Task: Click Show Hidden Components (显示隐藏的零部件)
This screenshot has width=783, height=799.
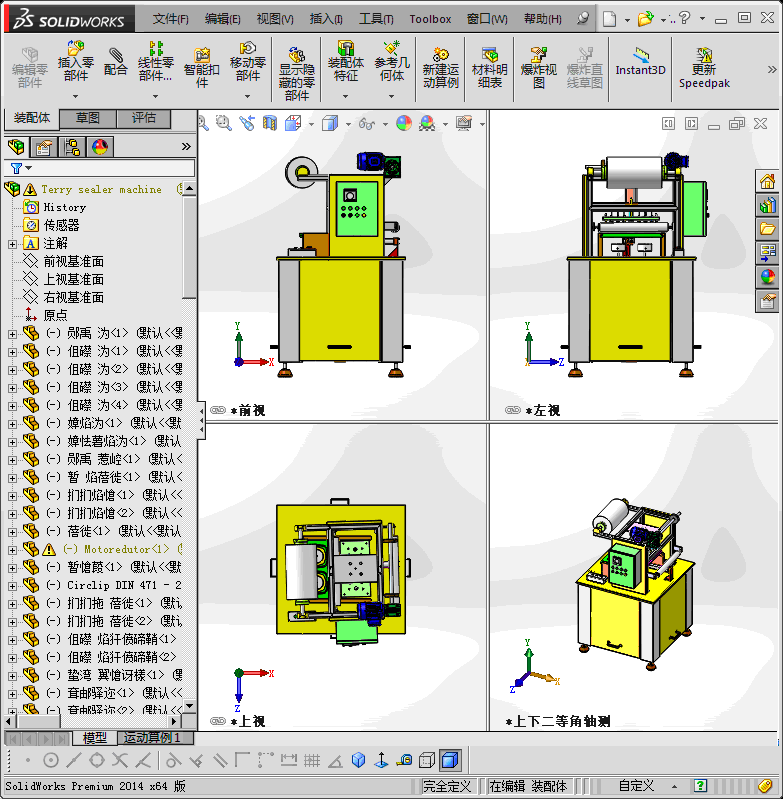Action: pyautogui.click(x=296, y=72)
